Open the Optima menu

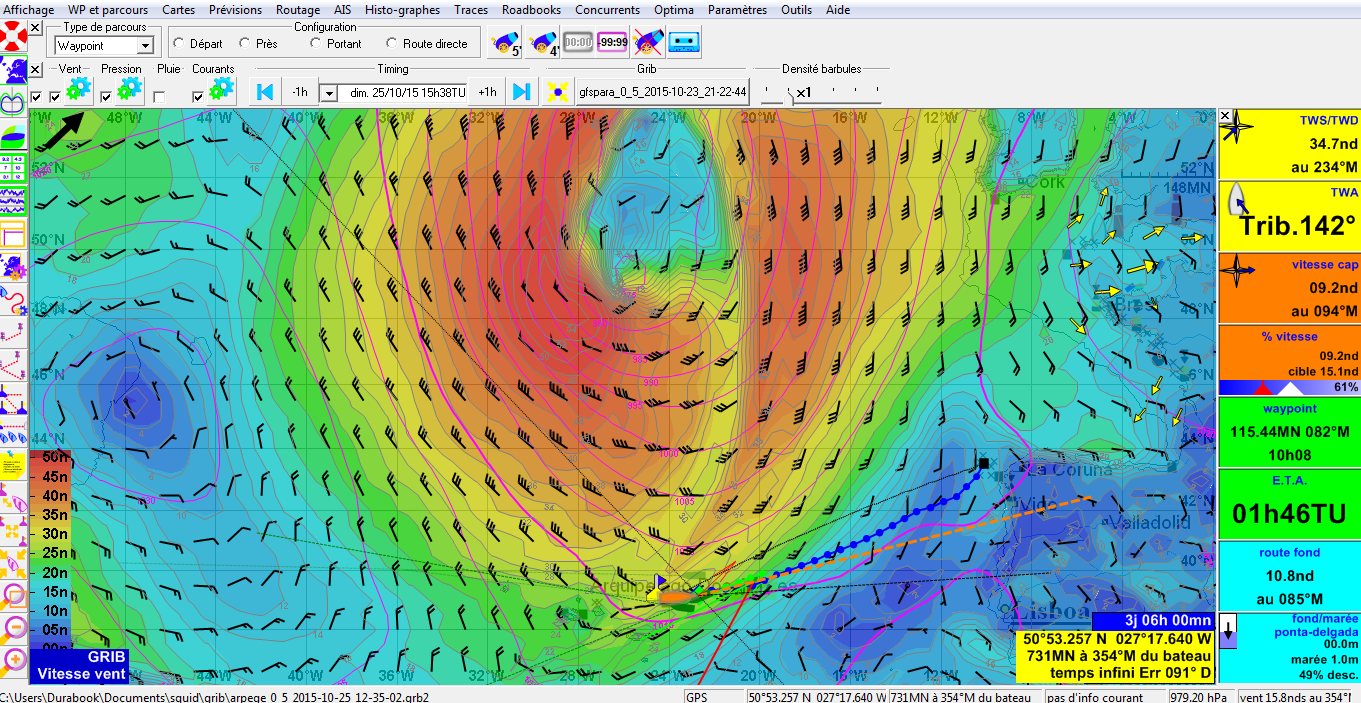click(673, 10)
